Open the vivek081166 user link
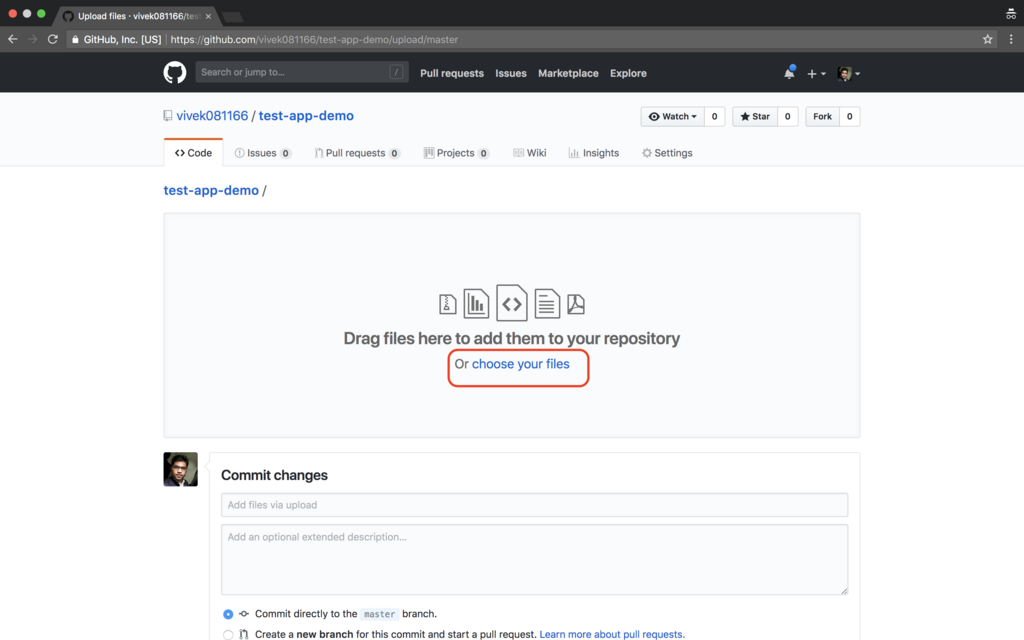 click(212, 116)
